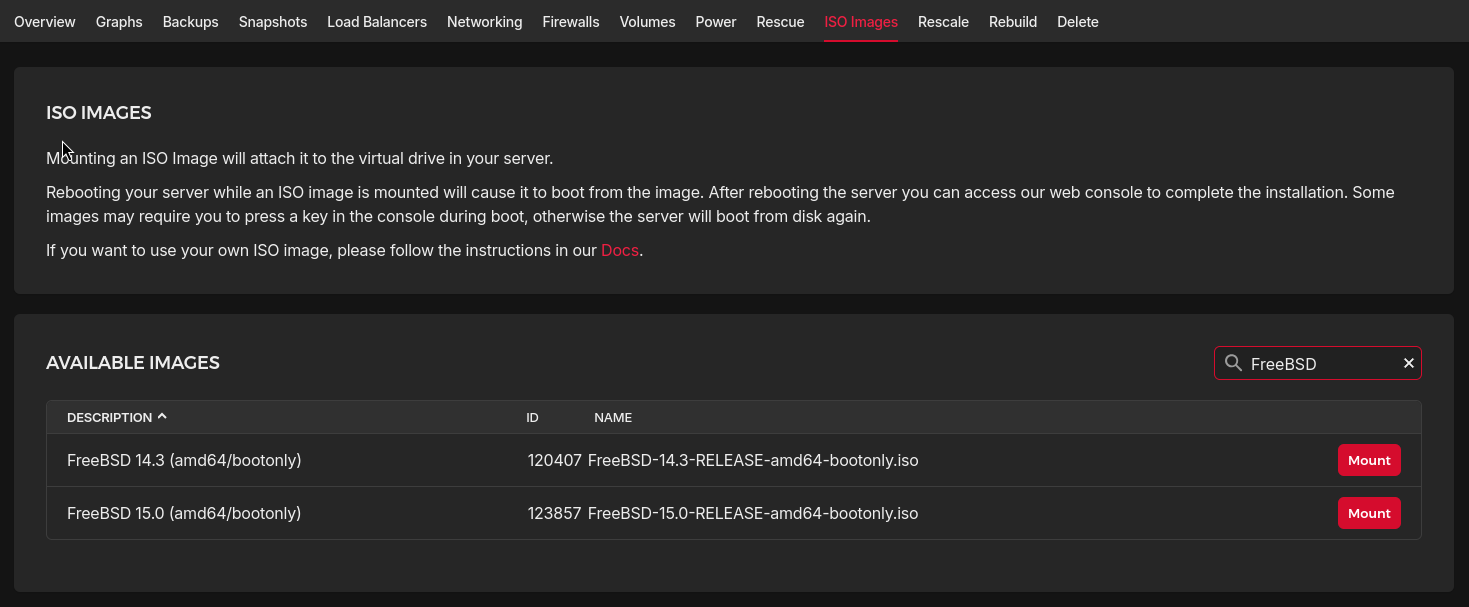Open the Overview tab
Screen dimensions: 1469x607
[x=45, y=21]
